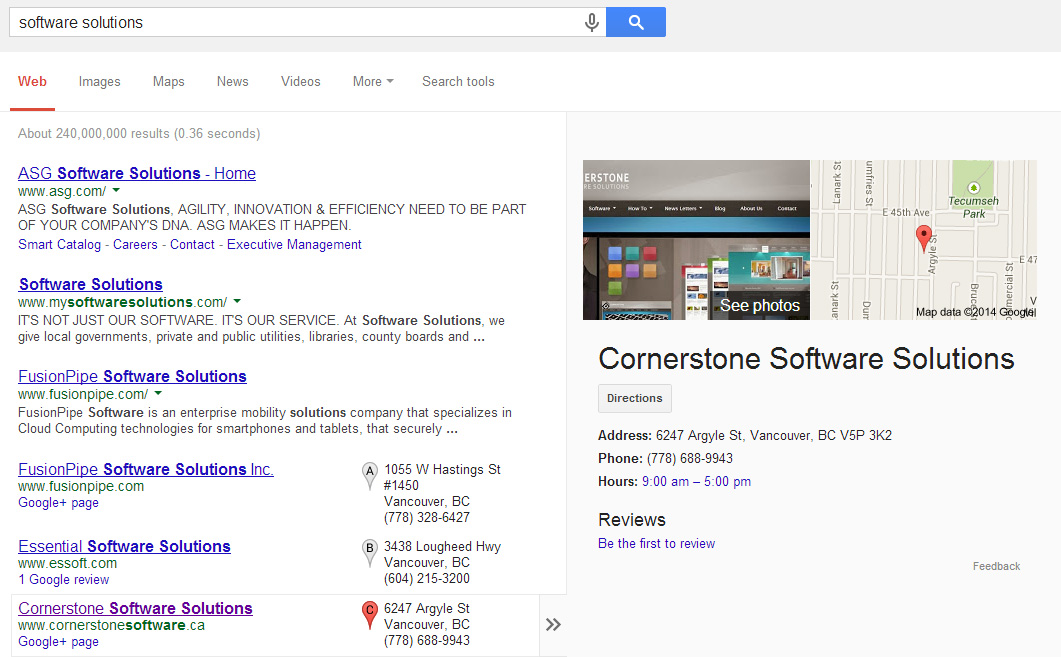Click the Directions button

coord(635,399)
